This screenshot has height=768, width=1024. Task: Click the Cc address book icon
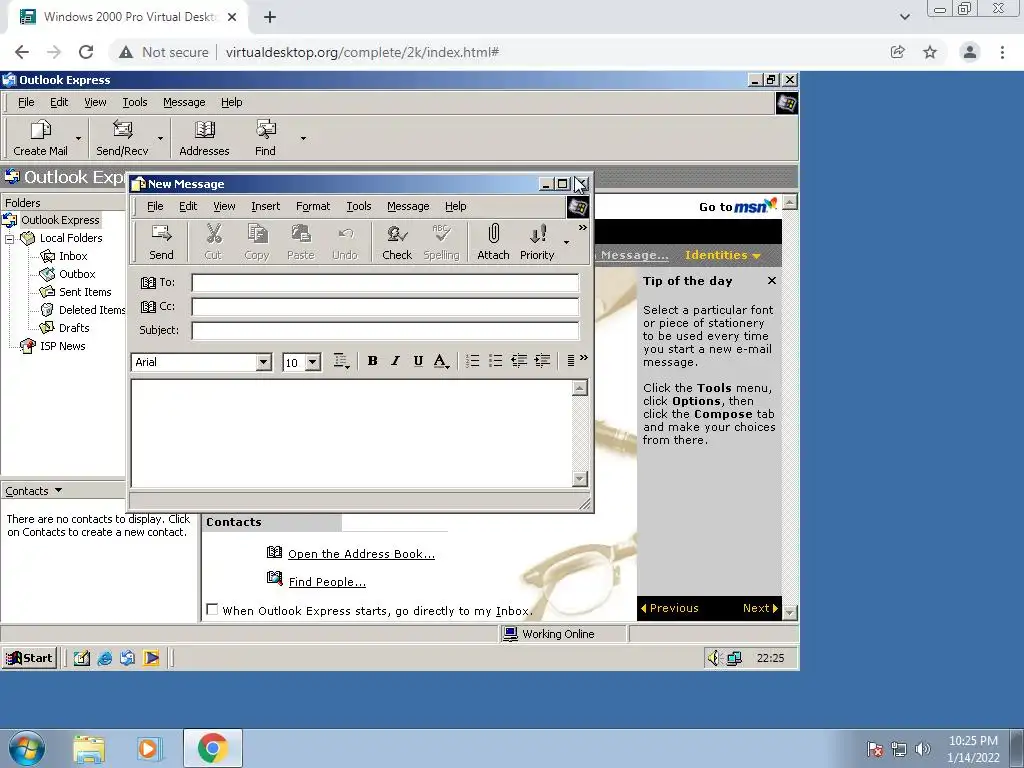coord(148,306)
